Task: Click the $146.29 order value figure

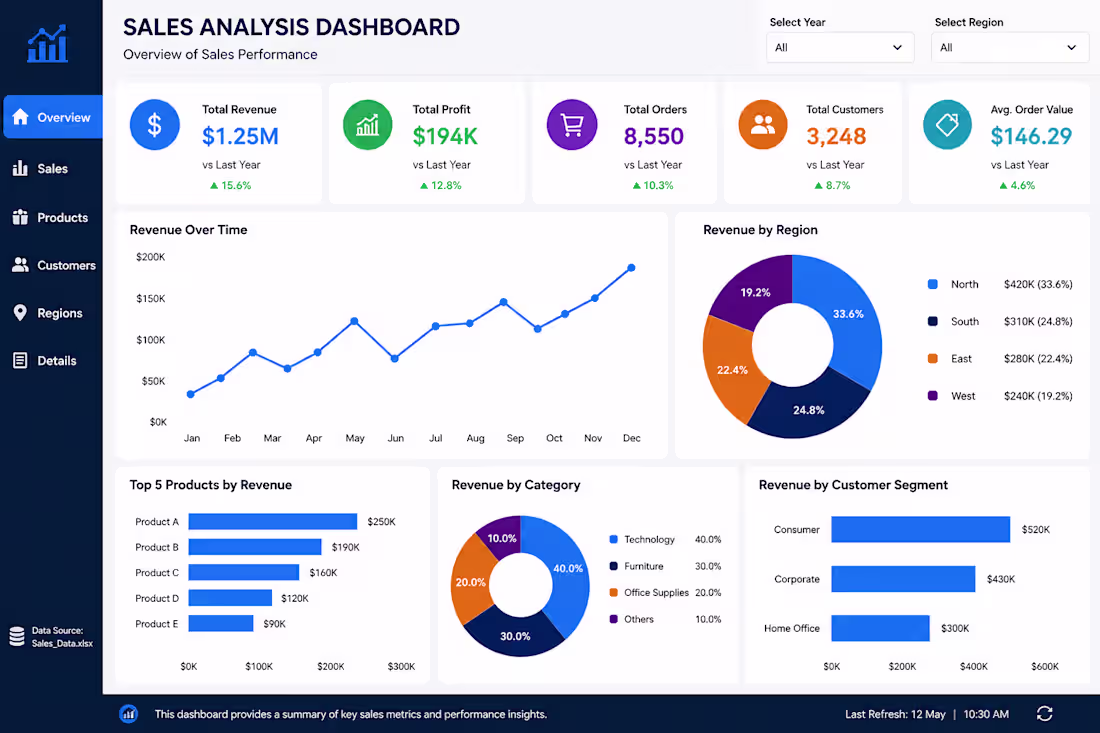Action: (x=1031, y=136)
